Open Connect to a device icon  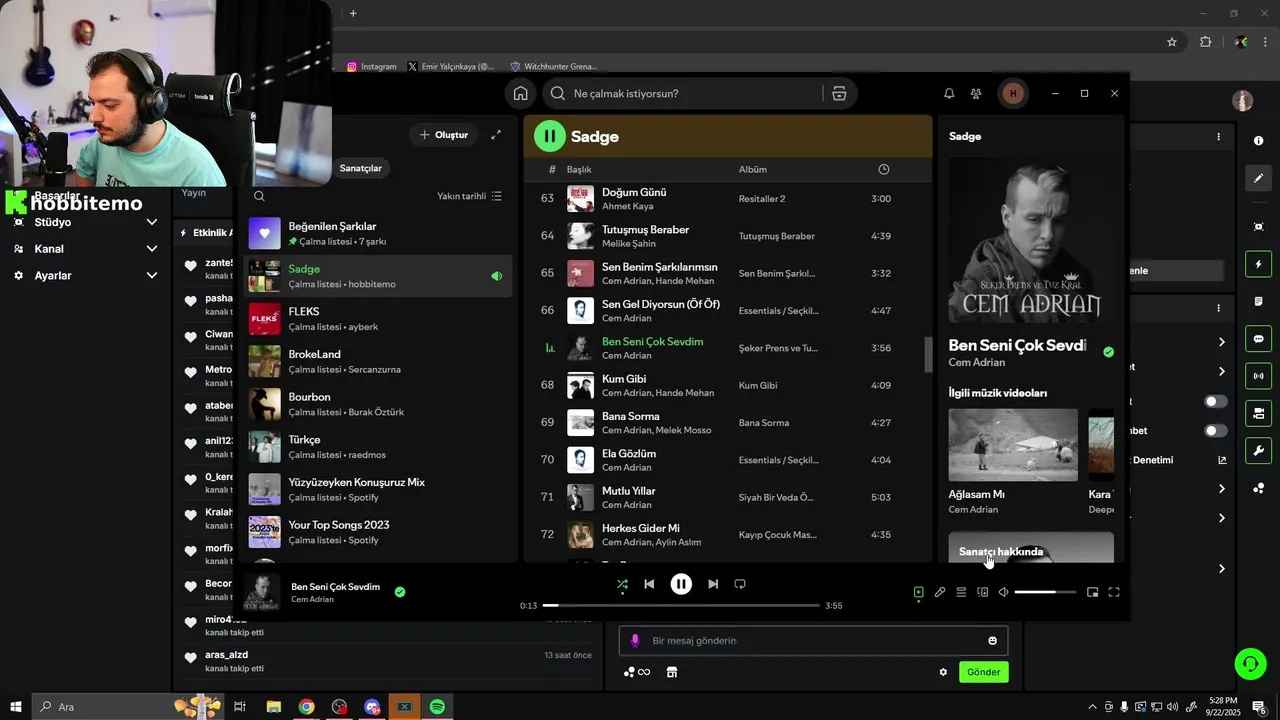[x=983, y=592]
